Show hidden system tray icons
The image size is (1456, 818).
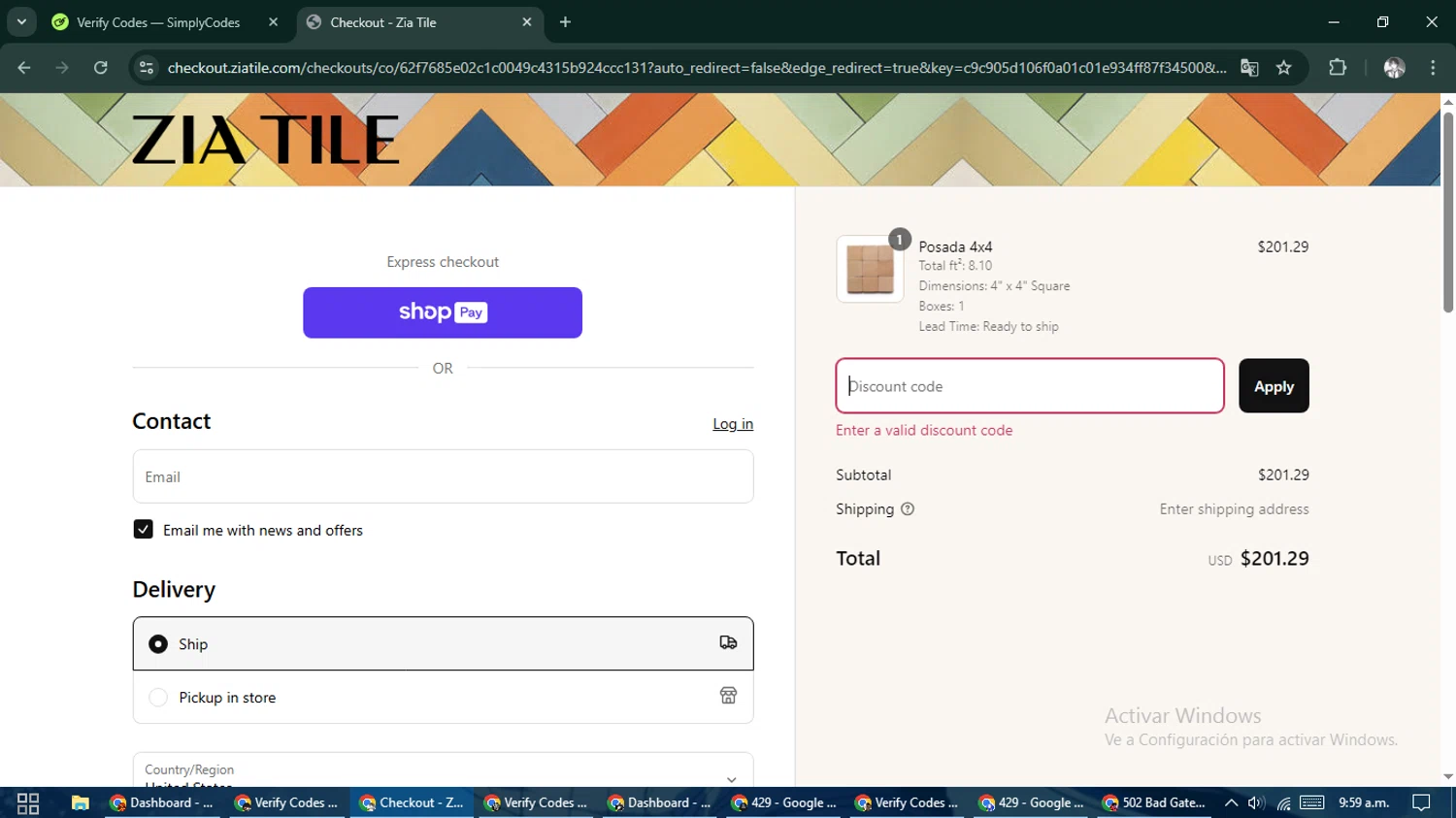pyautogui.click(x=1231, y=802)
